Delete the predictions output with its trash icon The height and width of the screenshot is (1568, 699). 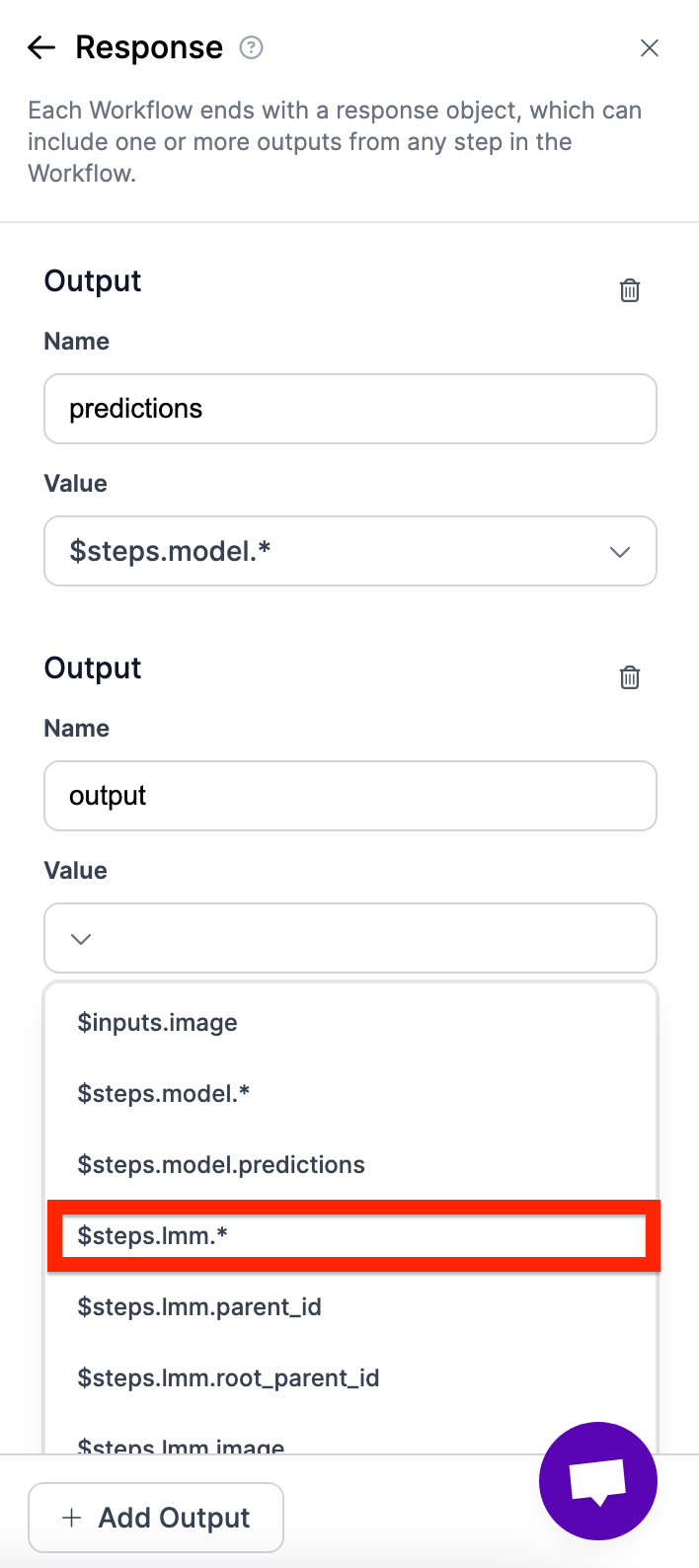(x=630, y=290)
